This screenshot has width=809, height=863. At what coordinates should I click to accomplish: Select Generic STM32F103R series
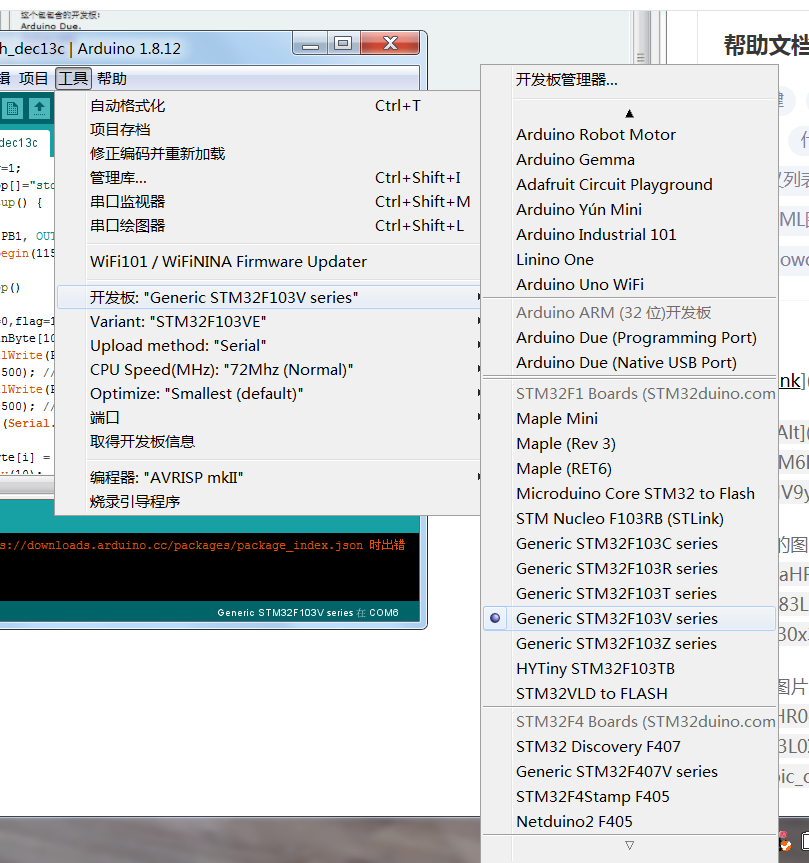click(x=629, y=569)
